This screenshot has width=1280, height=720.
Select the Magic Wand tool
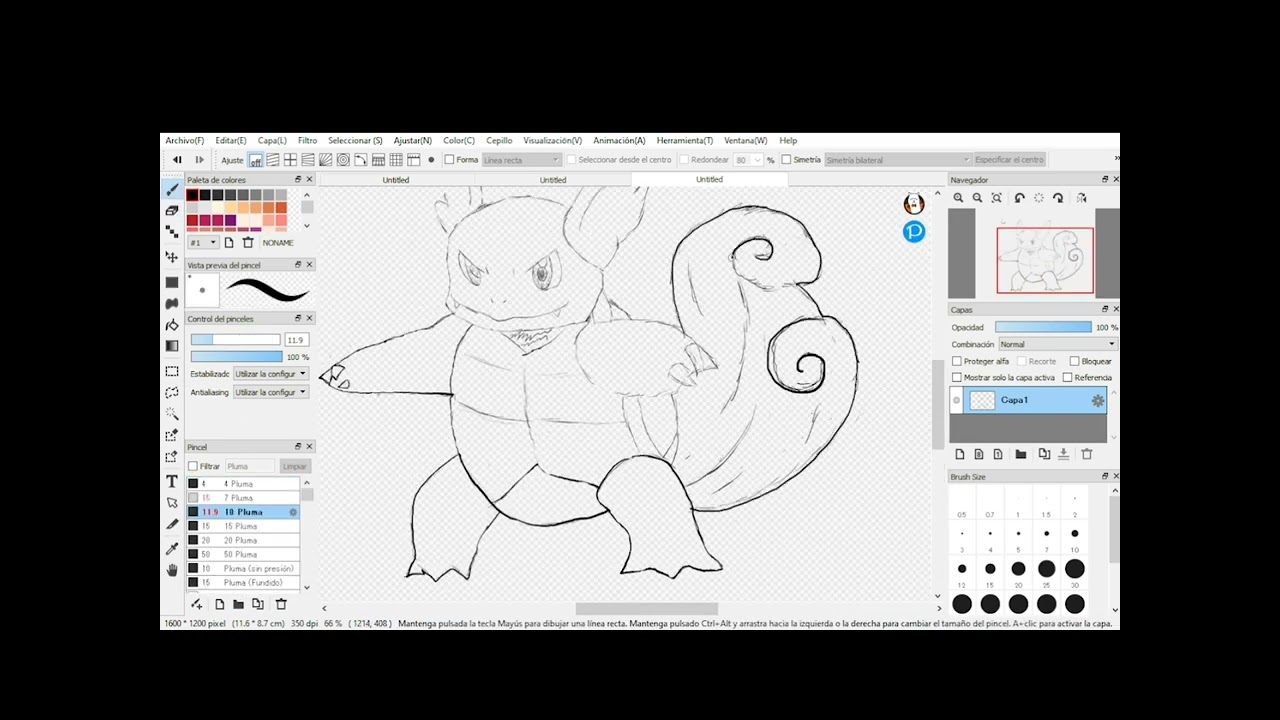pos(172,414)
